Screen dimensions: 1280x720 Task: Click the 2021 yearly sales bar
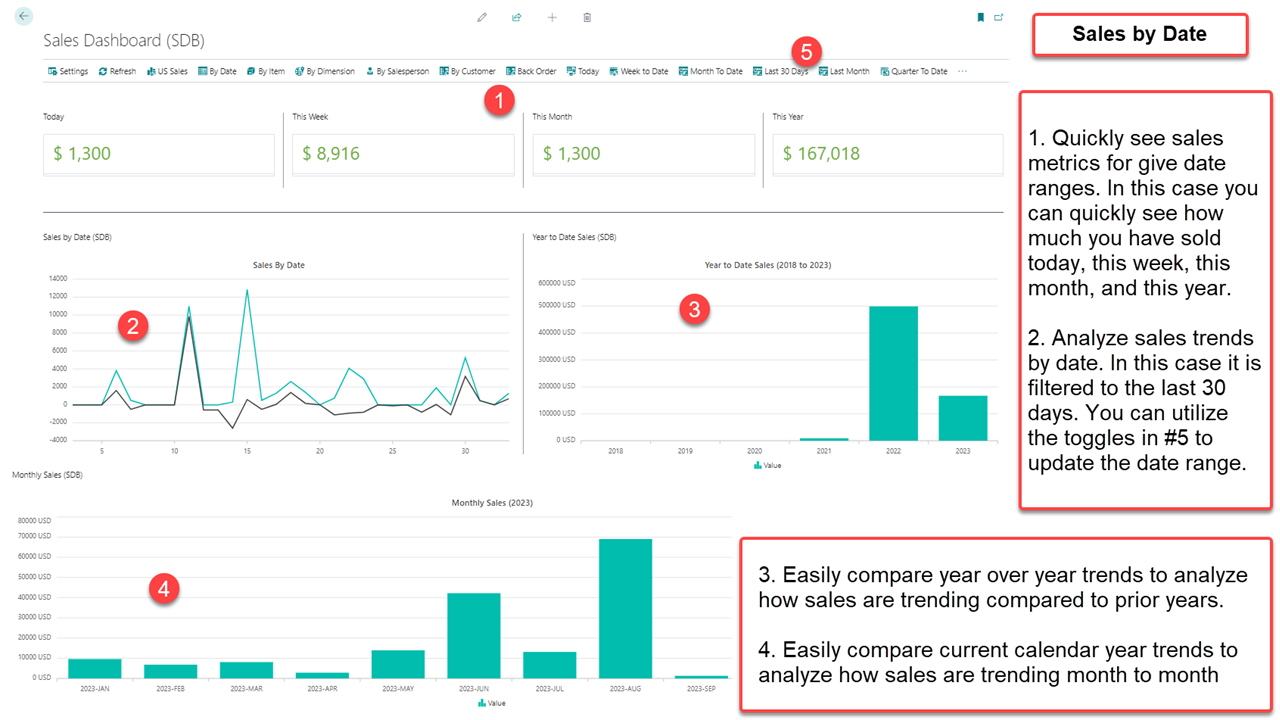[x=824, y=439]
